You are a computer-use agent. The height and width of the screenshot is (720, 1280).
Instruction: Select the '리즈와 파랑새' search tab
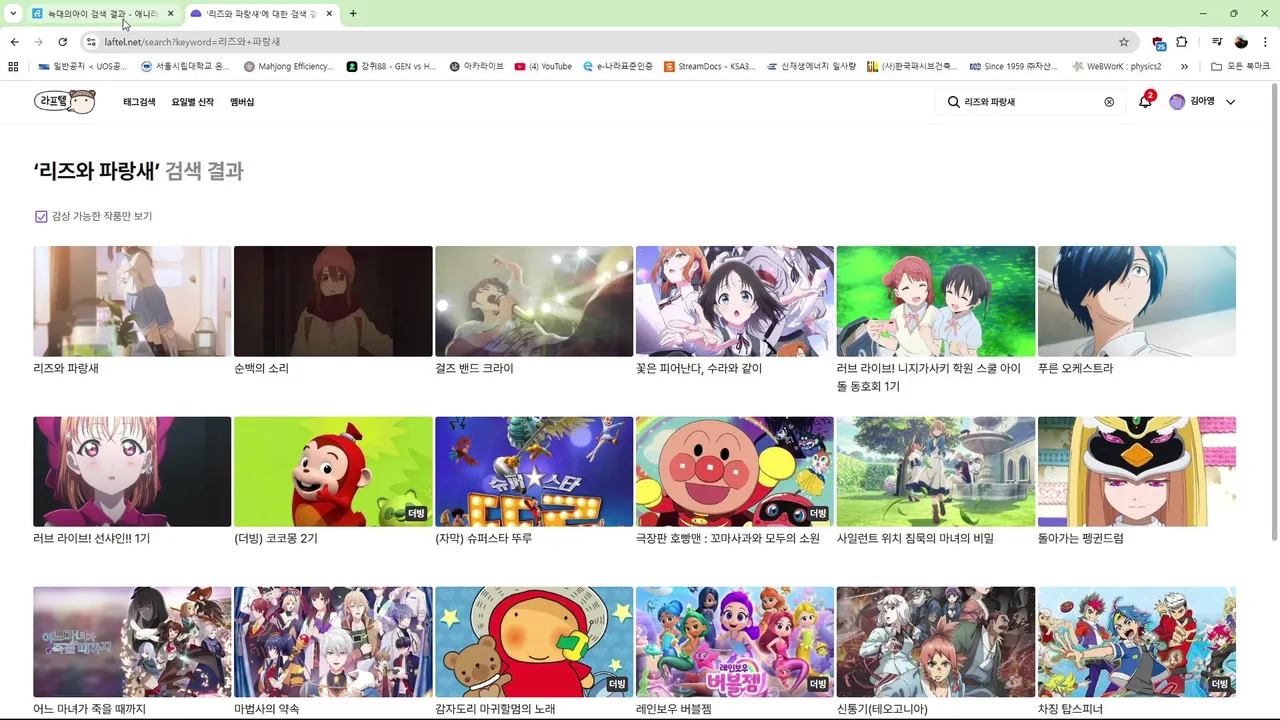[x=260, y=13]
